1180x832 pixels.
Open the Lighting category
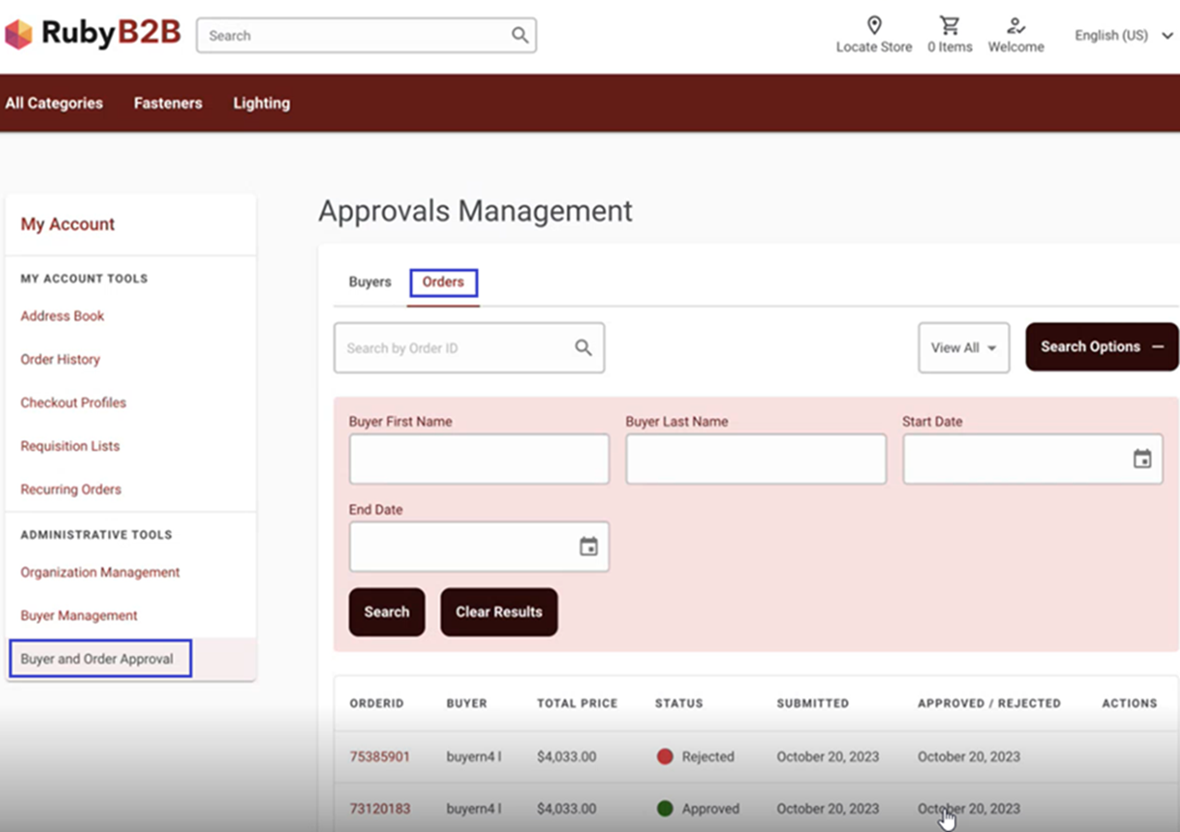(x=261, y=103)
